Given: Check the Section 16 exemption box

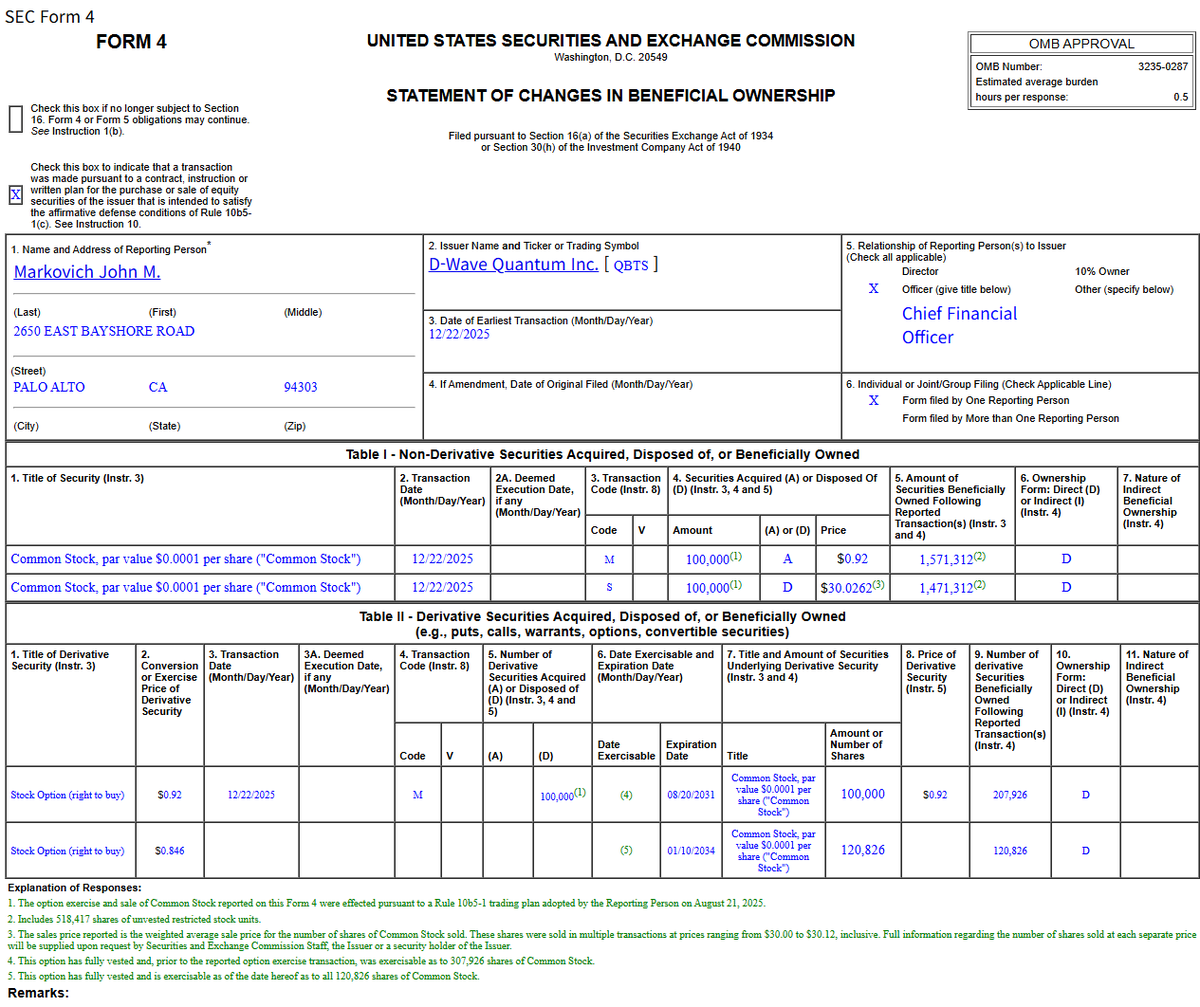Looking at the screenshot, I should [16, 119].
